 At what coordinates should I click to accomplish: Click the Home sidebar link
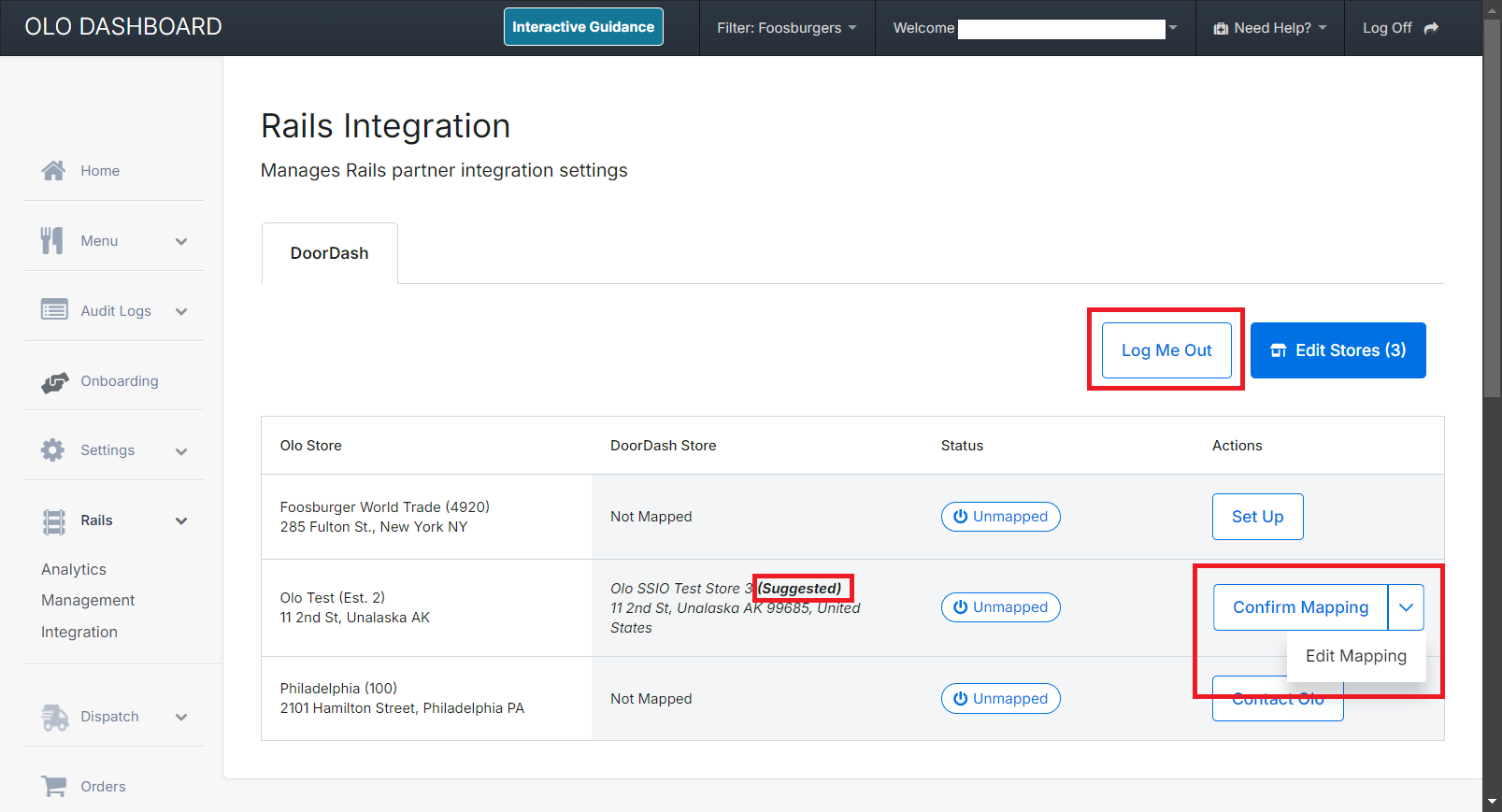tap(100, 171)
